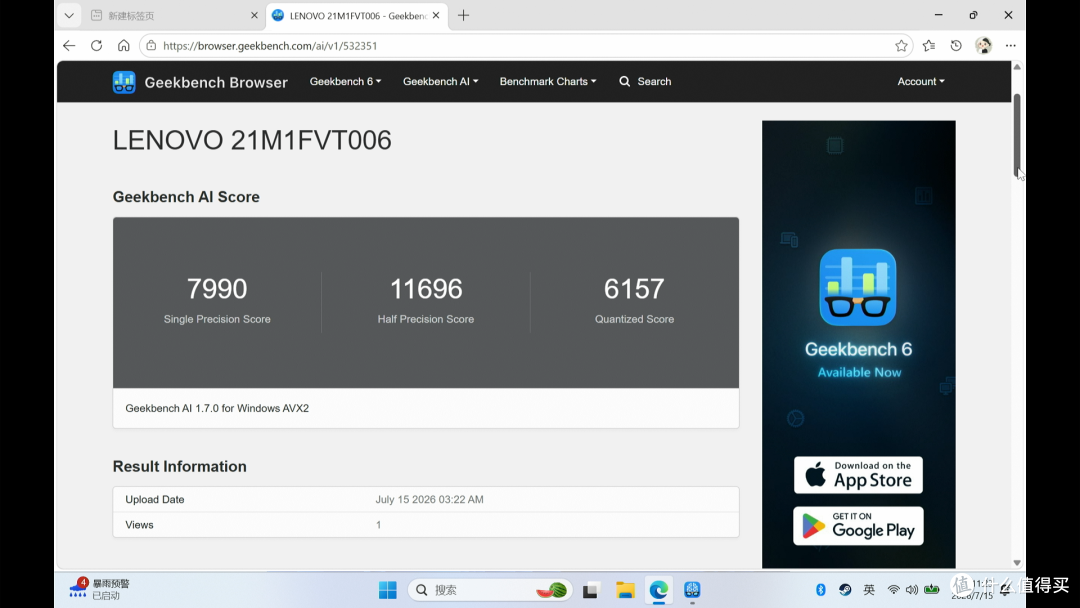Click the Geekbench 6 ad app icon
This screenshot has height=608, width=1080.
(858, 287)
